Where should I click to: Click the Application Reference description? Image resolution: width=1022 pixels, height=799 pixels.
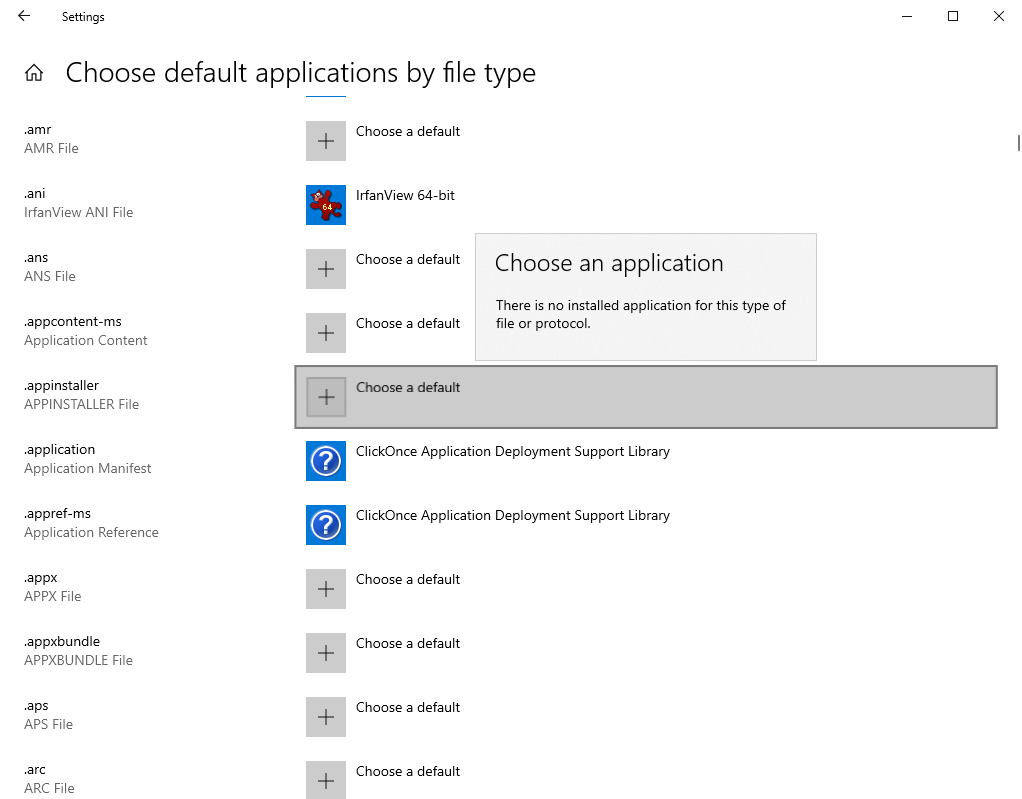click(x=91, y=532)
